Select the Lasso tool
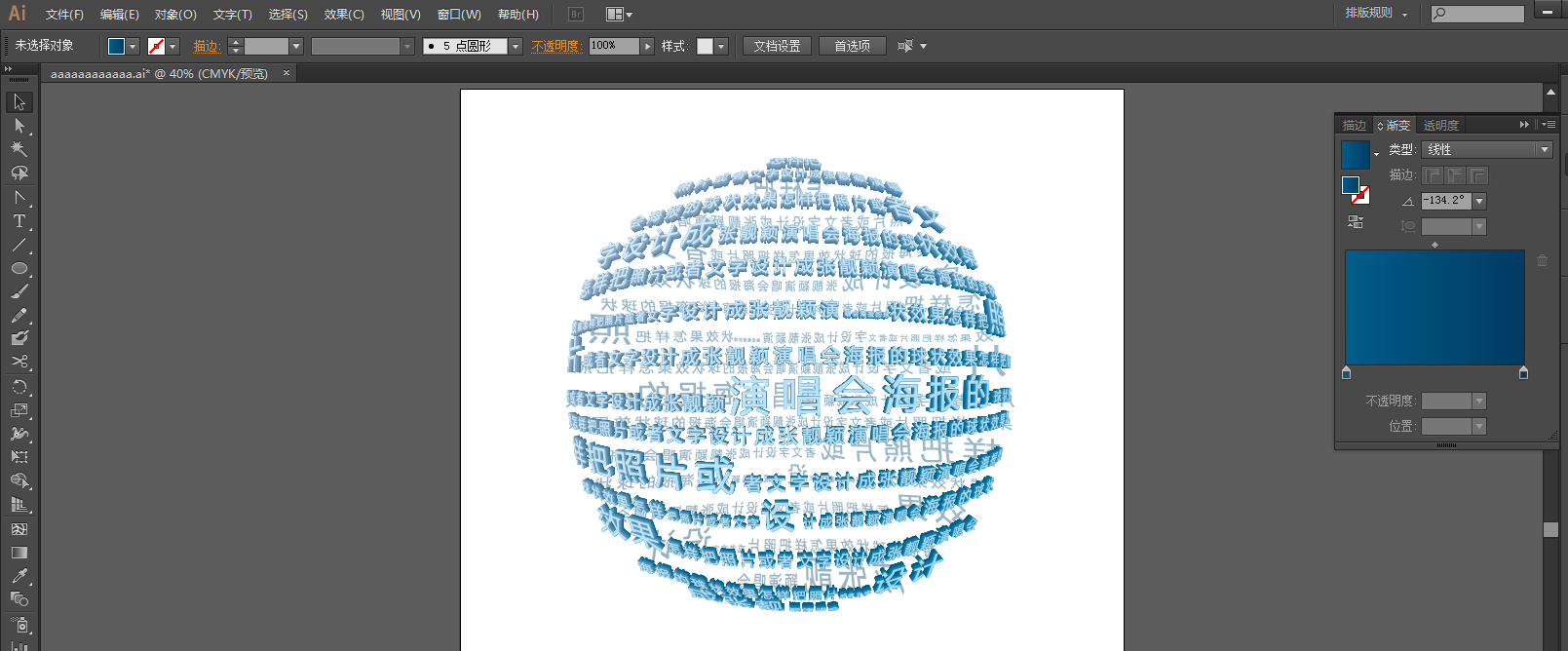 19,173
